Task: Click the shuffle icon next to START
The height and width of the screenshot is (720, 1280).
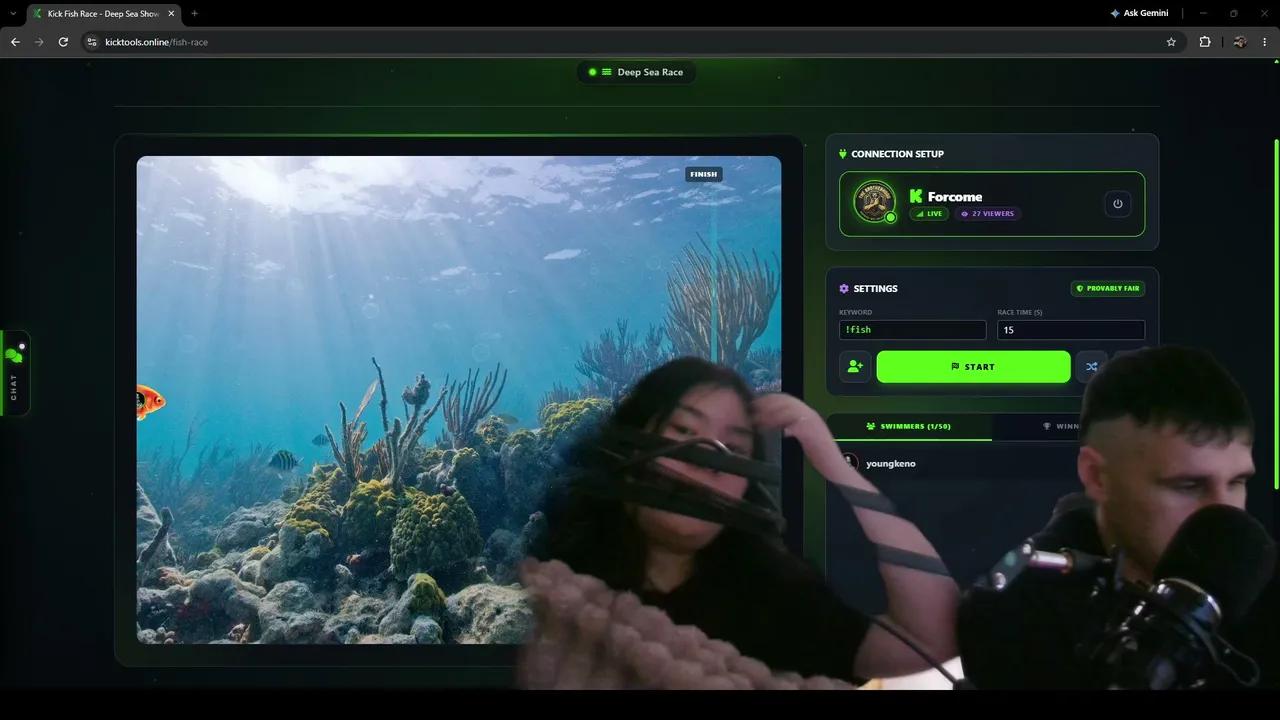Action: 1092,367
